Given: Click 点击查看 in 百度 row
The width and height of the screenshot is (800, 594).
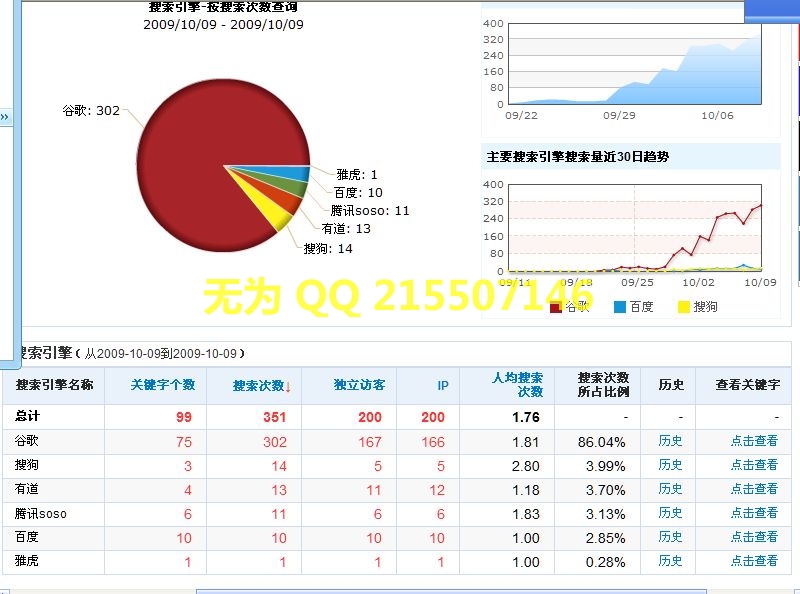Looking at the screenshot, I should pyautogui.click(x=754, y=537).
